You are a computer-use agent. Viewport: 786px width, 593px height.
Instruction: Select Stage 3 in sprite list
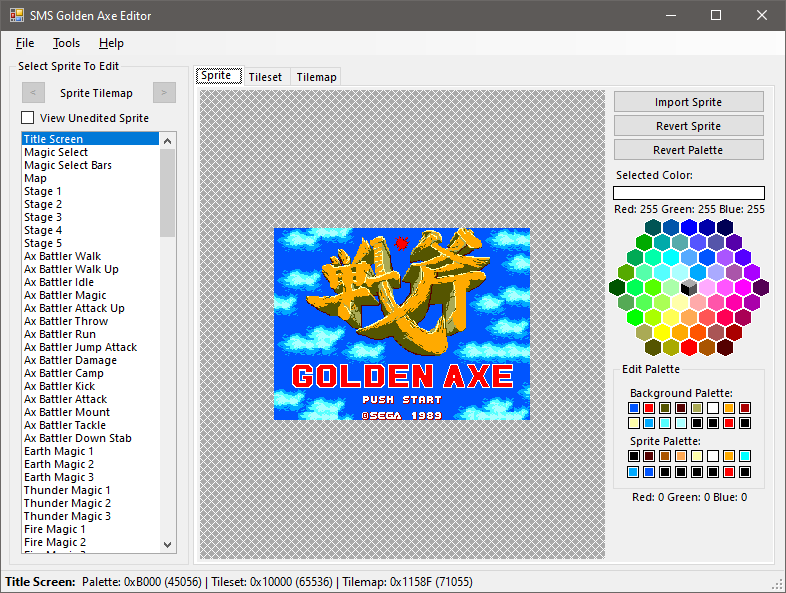(x=91, y=217)
